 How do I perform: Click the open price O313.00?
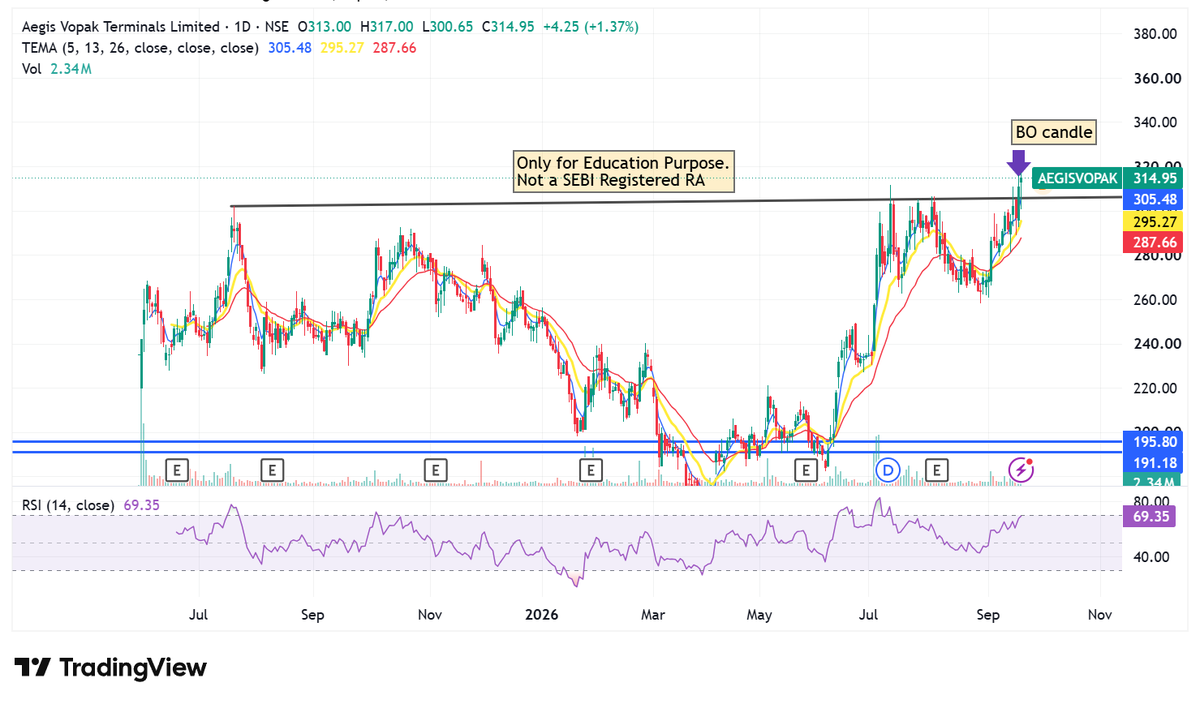pos(326,27)
